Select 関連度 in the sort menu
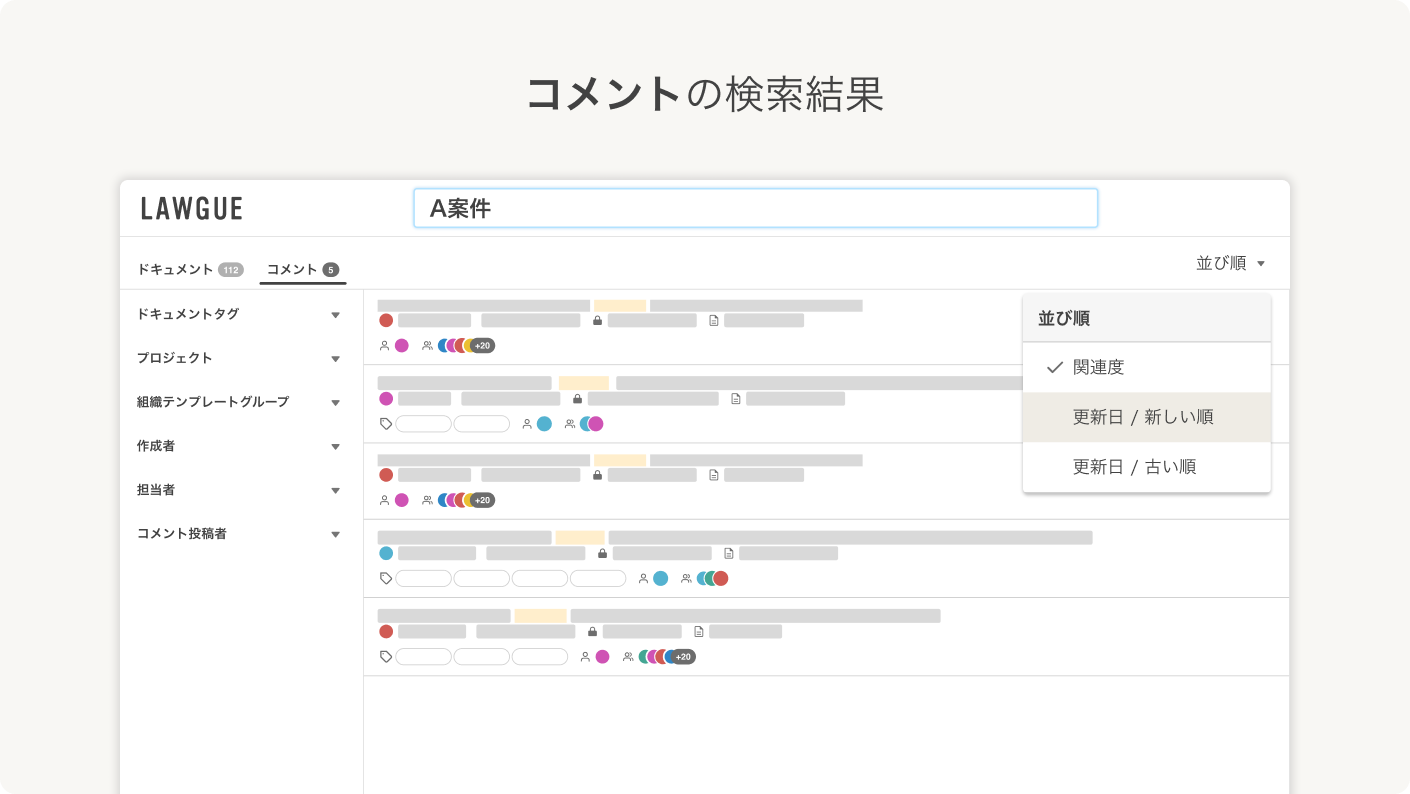This screenshot has width=1410, height=794. pos(1098,367)
